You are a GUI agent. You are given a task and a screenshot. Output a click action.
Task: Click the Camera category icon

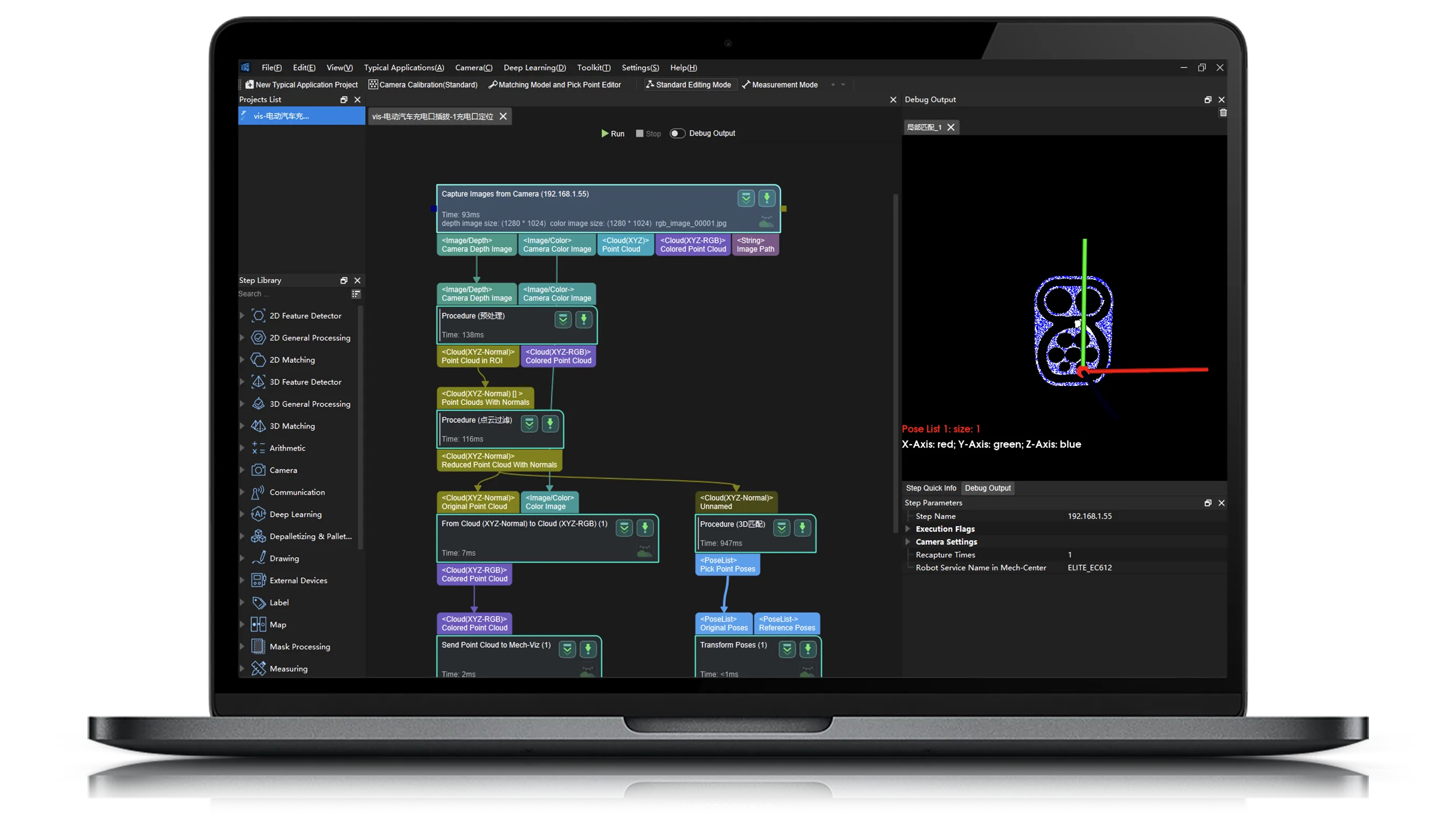click(x=259, y=470)
